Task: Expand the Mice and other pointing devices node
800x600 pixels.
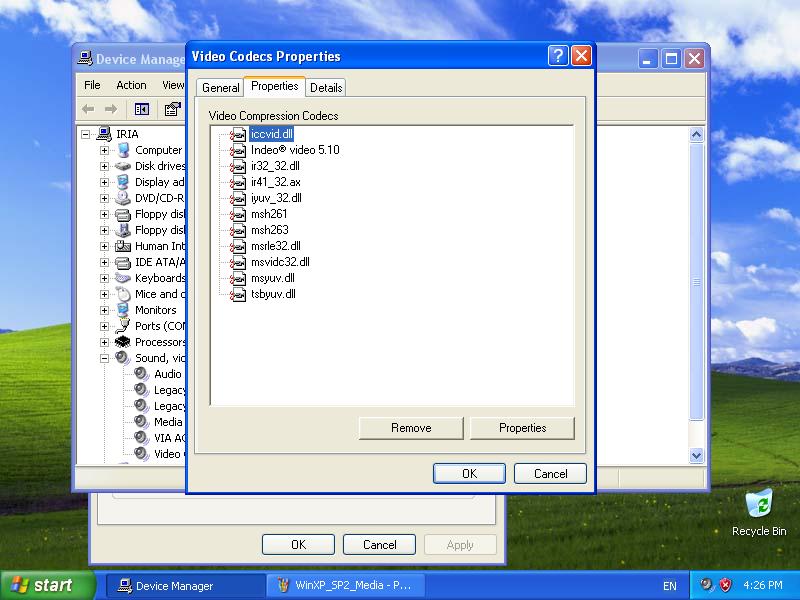Action: [x=105, y=294]
